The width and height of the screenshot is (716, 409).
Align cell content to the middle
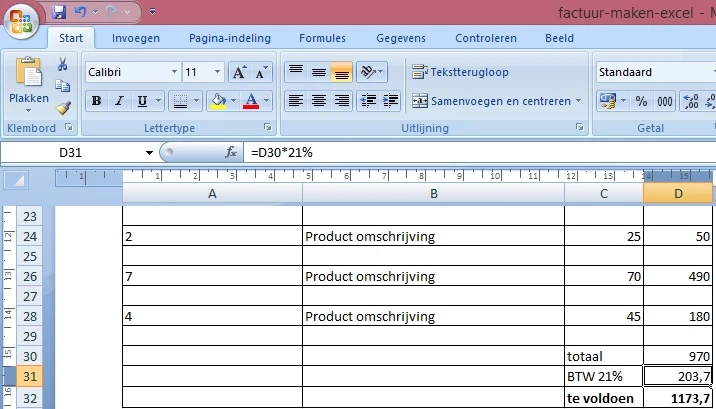click(319, 72)
